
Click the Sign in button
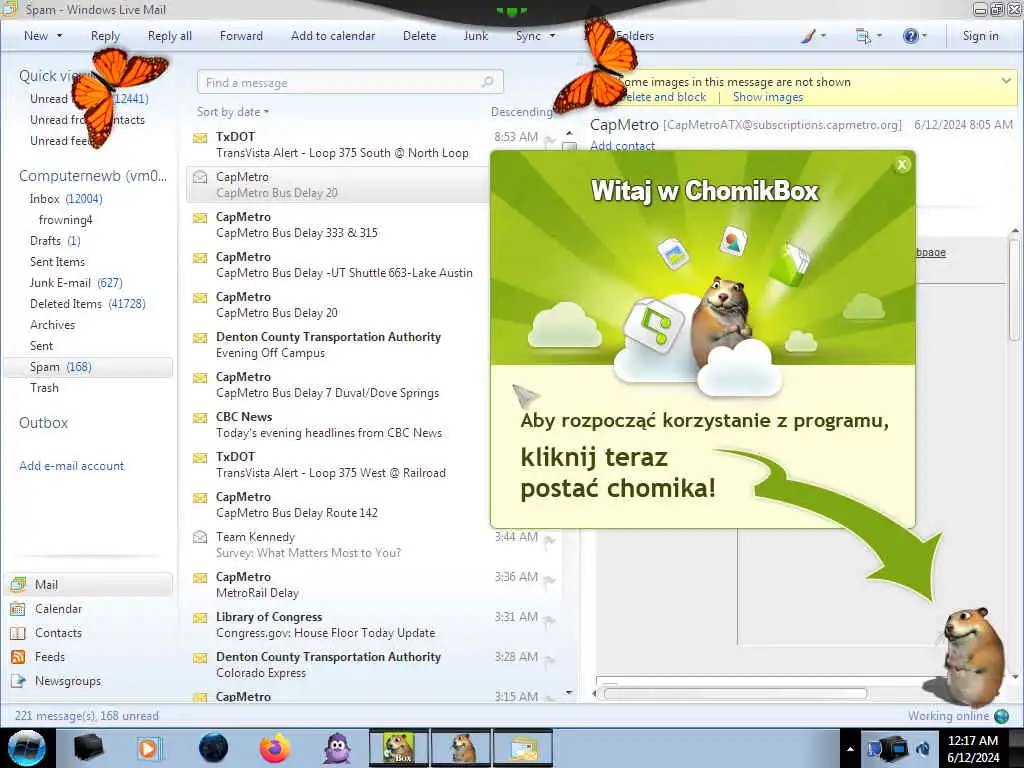point(980,36)
